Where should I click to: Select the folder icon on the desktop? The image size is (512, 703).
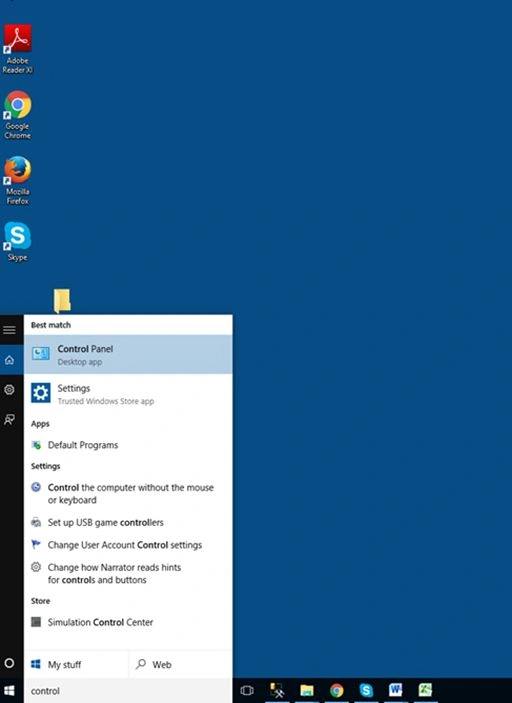point(62,300)
